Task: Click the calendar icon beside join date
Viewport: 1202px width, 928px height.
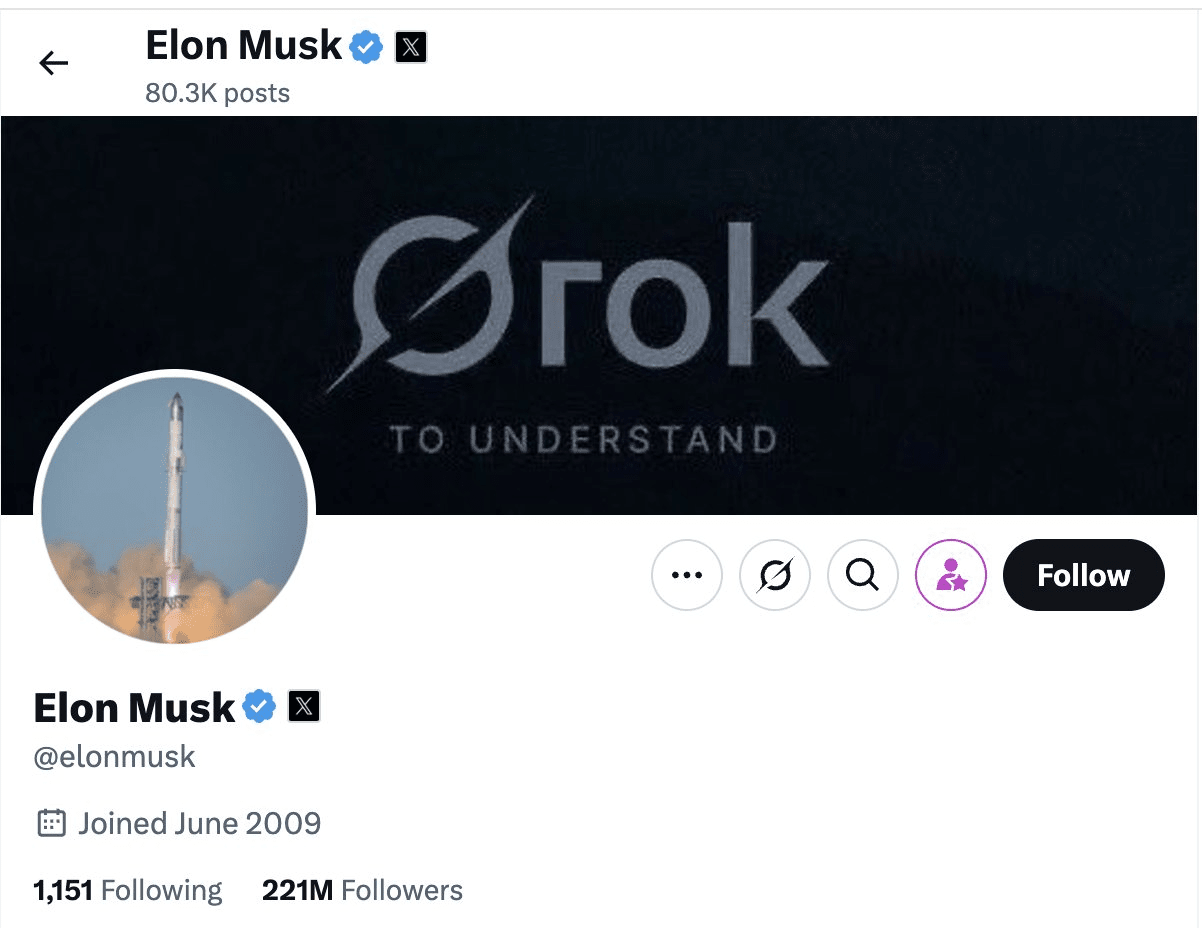Action: click(x=51, y=823)
